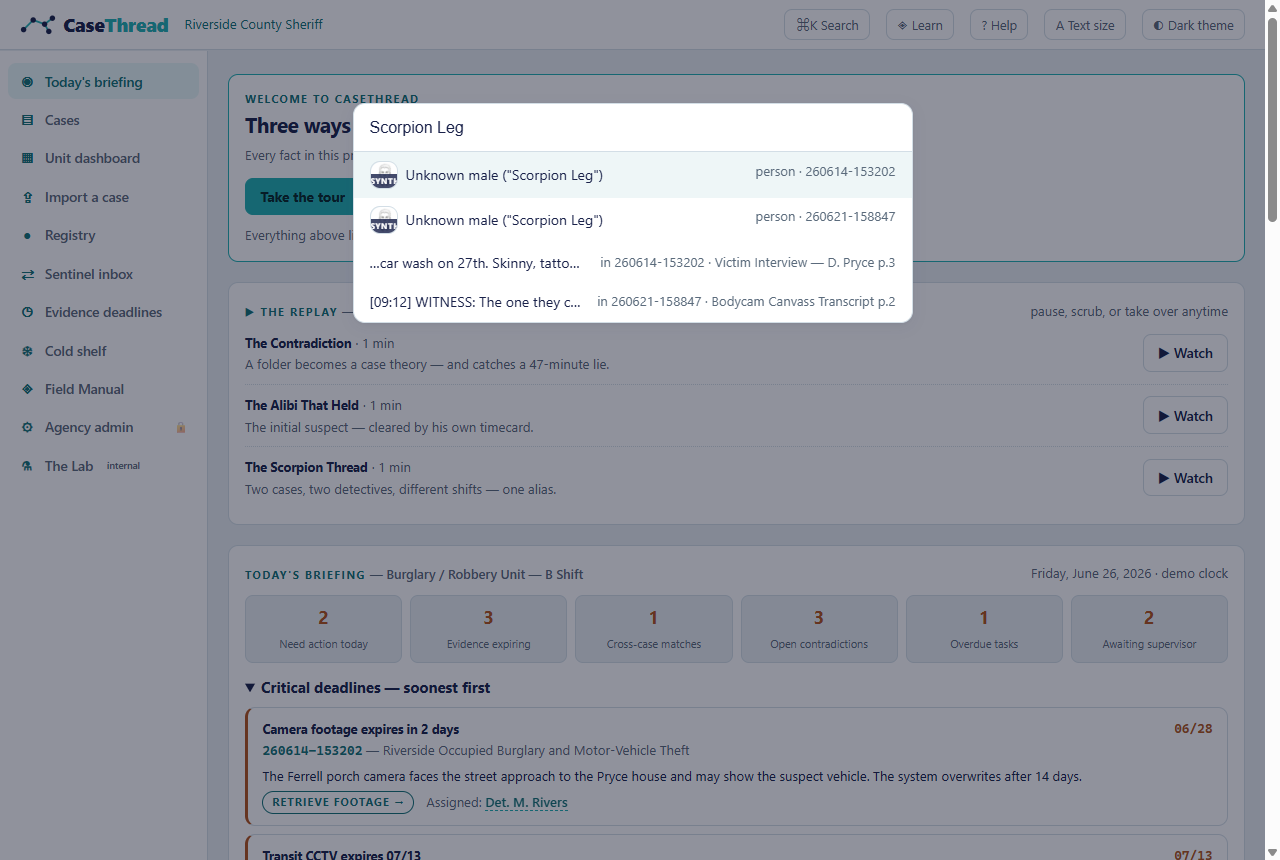Click the Evidence deadlines clock icon

[x=27, y=312]
